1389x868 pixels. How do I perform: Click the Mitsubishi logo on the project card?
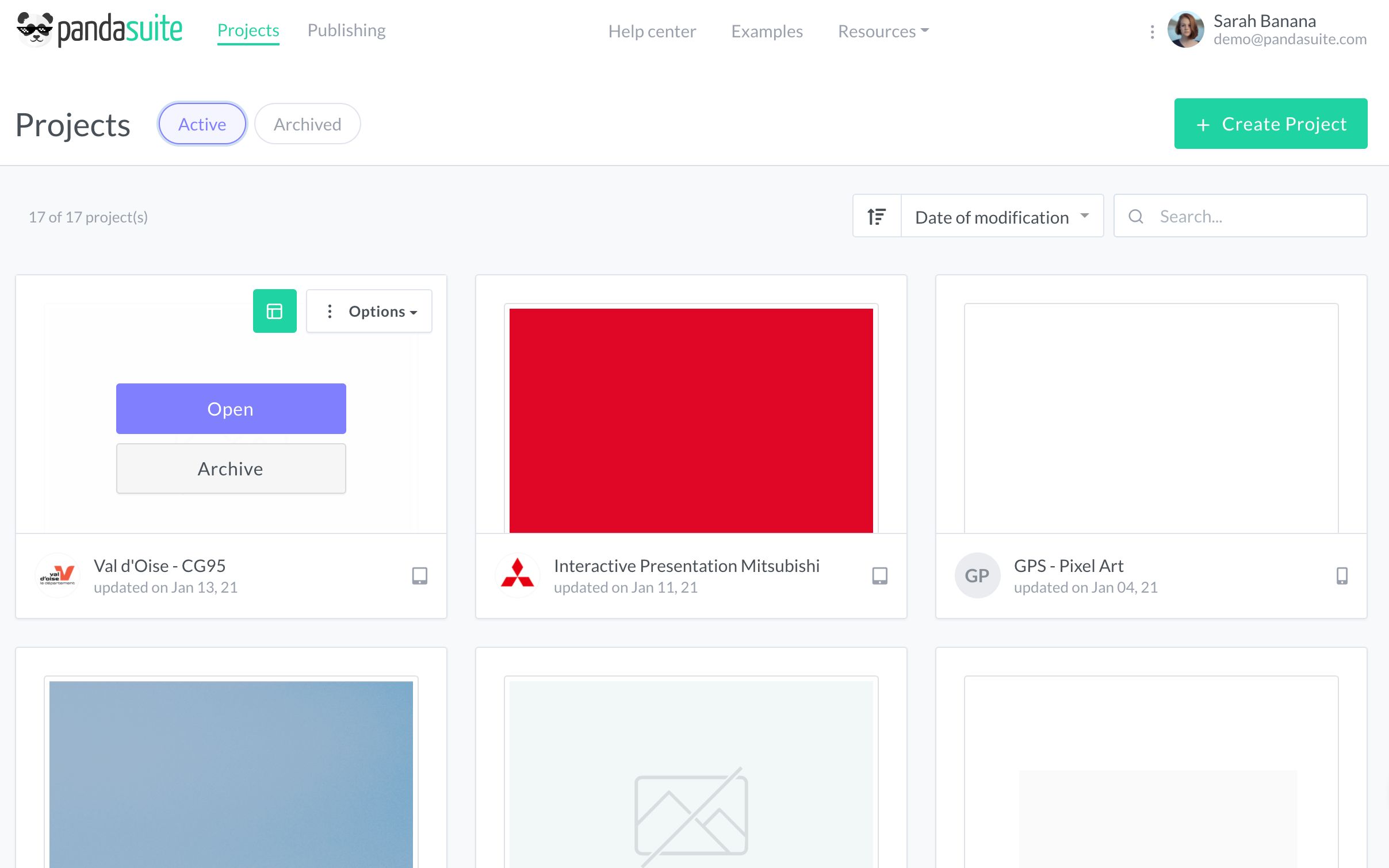point(518,575)
